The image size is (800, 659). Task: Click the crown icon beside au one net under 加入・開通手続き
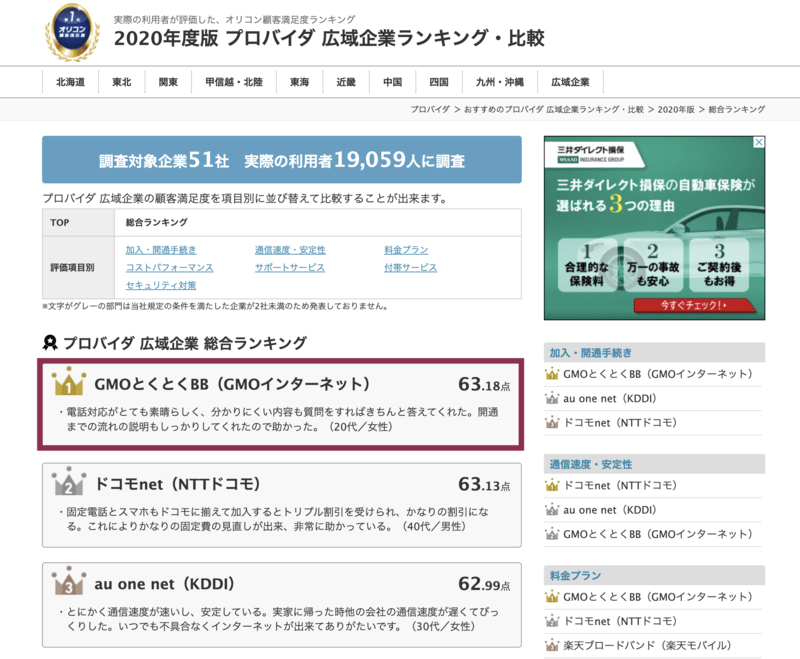pyautogui.click(x=551, y=399)
